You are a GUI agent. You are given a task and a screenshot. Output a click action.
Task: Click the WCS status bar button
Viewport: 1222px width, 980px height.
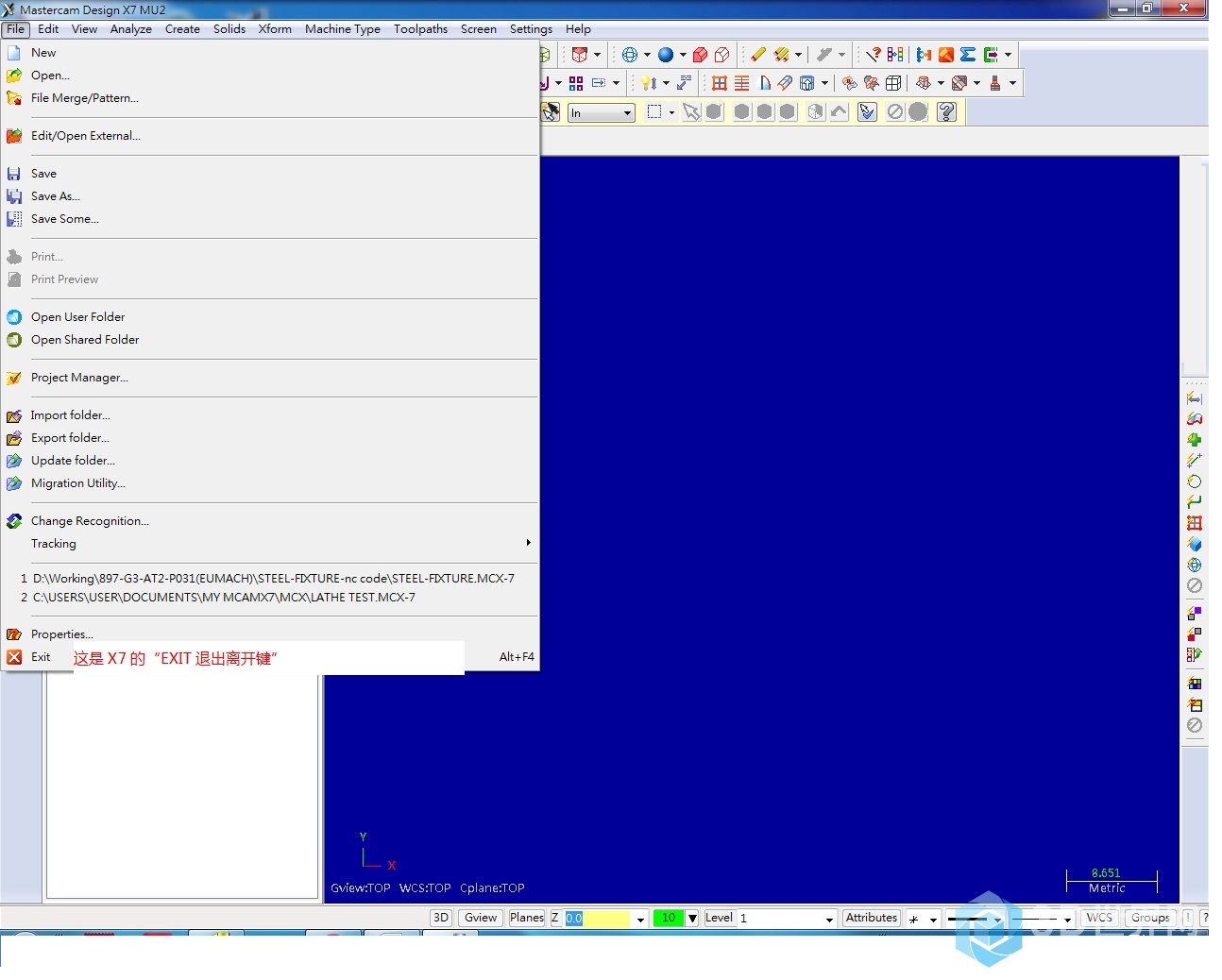pos(1099,918)
